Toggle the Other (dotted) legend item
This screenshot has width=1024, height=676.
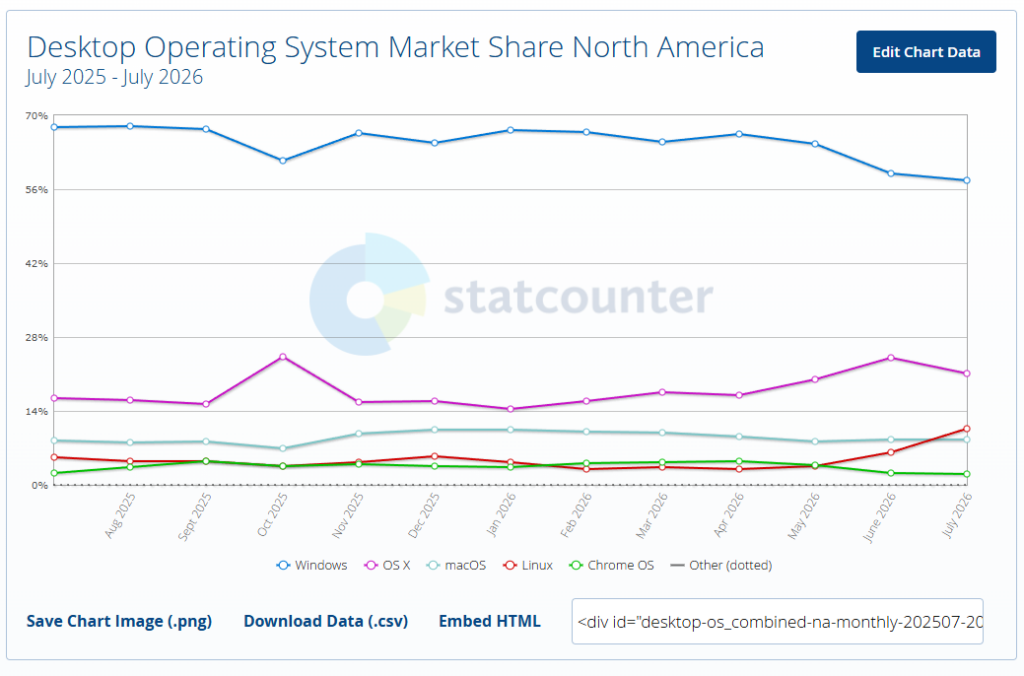721,566
